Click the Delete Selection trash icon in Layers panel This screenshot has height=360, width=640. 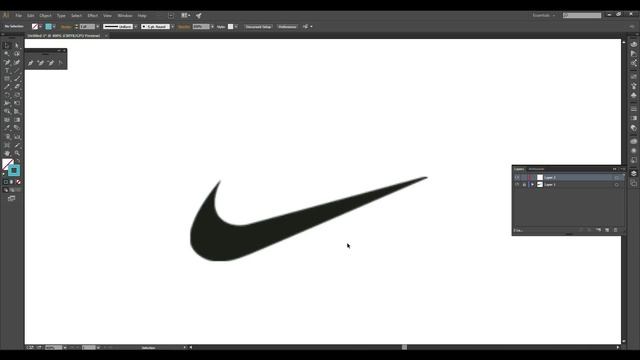pos(616,230)
